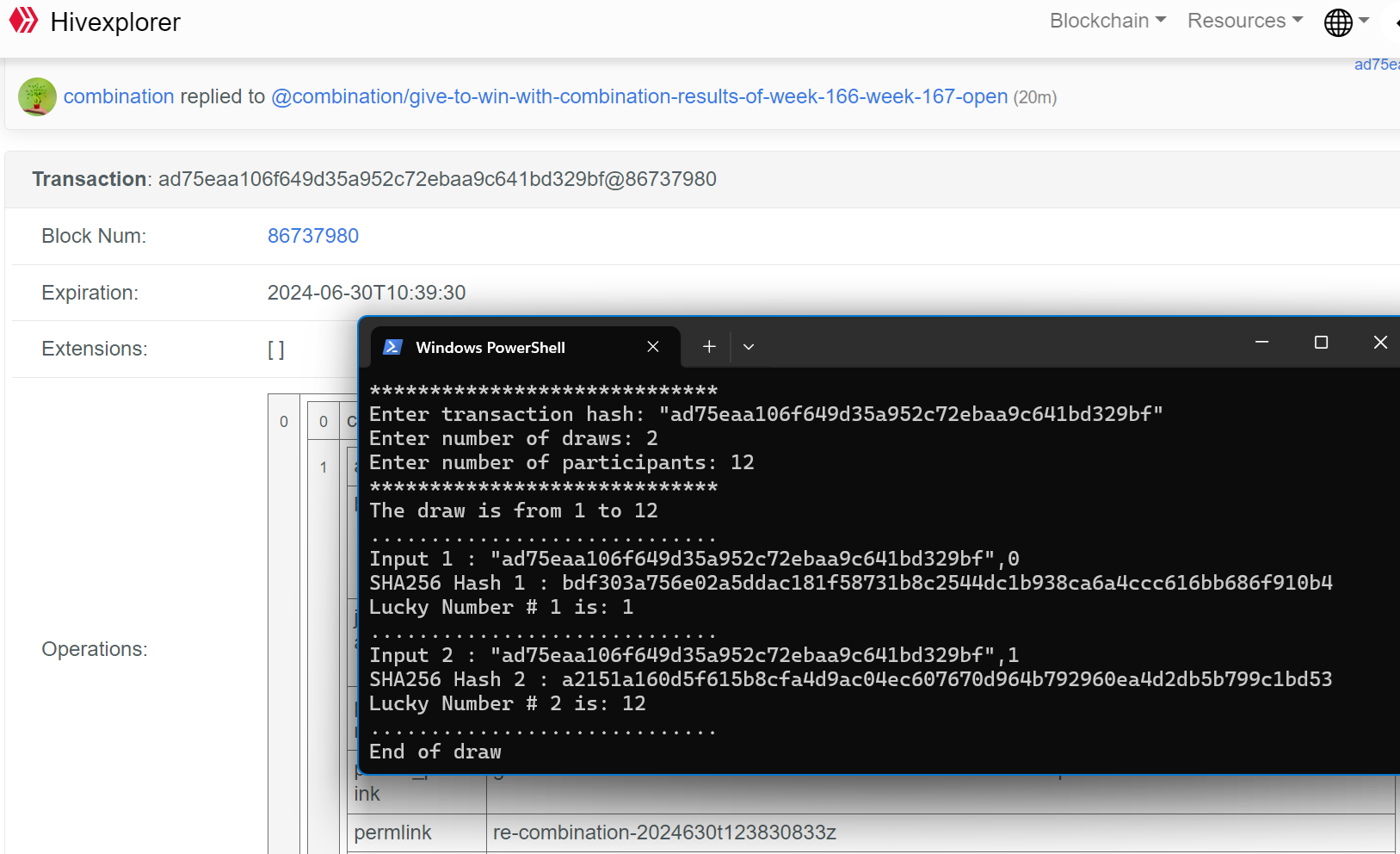
Task: Open the Blockchain dropdown menu
Action: [x=1107, y=21]
